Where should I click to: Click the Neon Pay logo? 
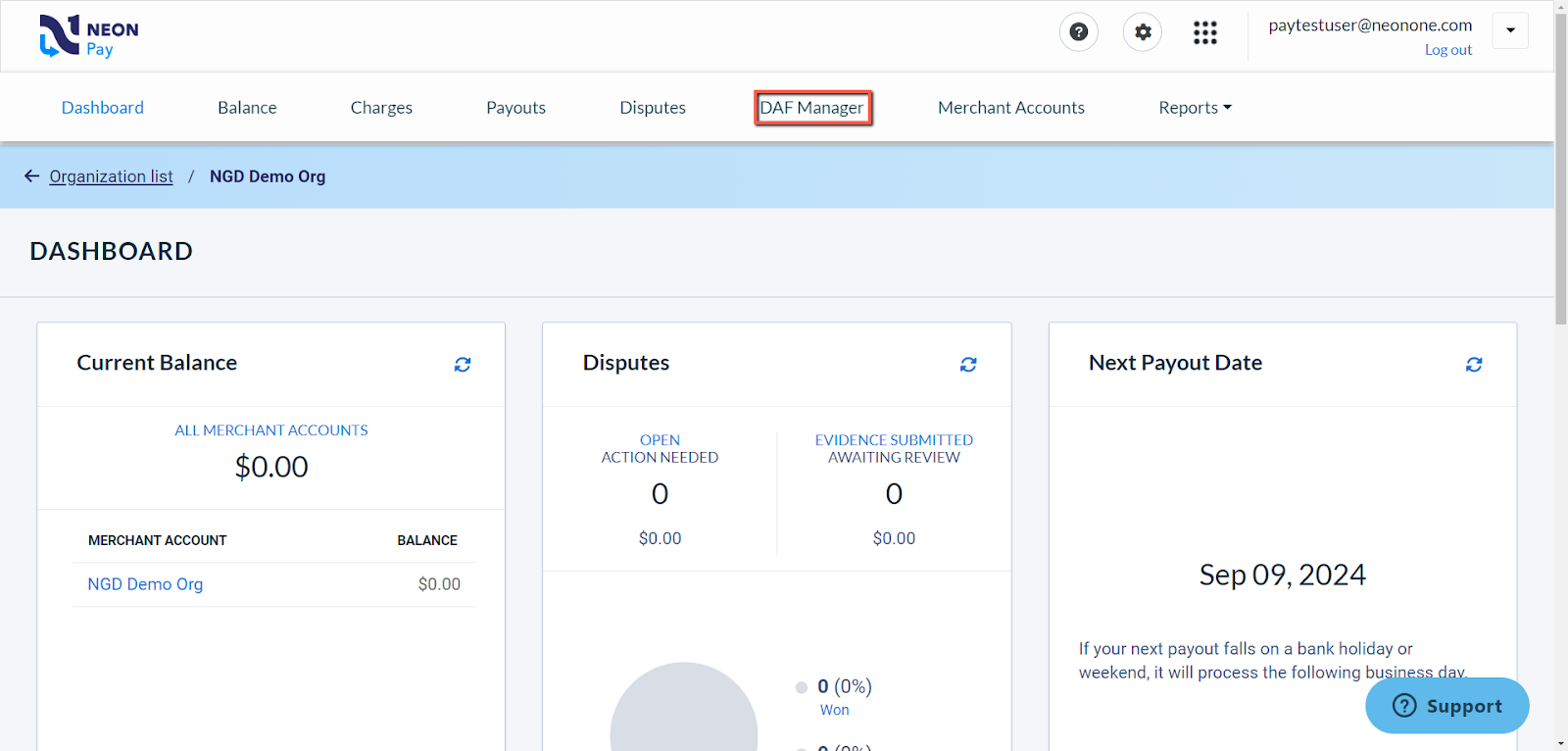pyautogui.click(x=89, y=36)
